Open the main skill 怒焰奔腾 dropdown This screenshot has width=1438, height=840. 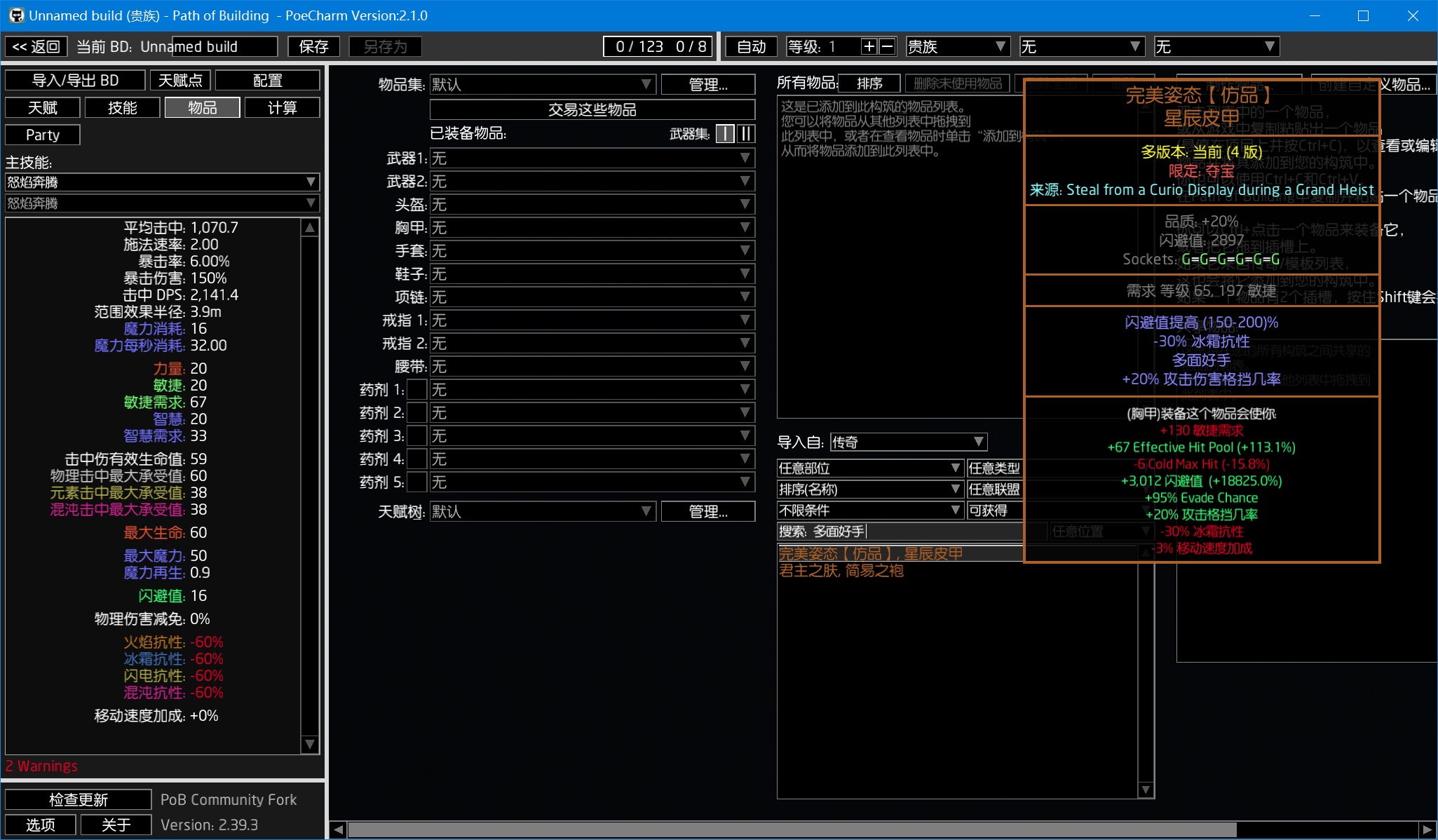click(163, 182)
